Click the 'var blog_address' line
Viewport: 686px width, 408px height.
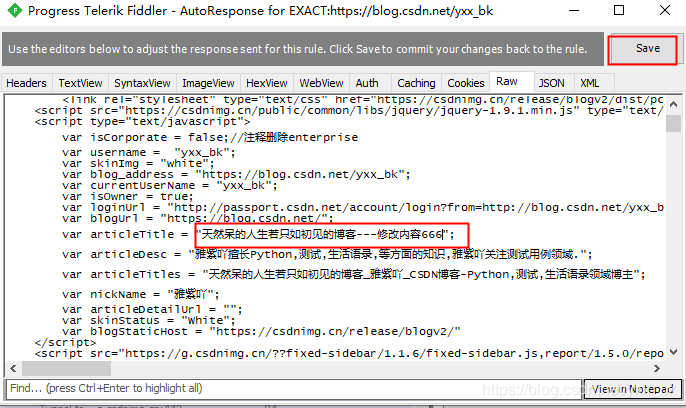tap(236, 175)
